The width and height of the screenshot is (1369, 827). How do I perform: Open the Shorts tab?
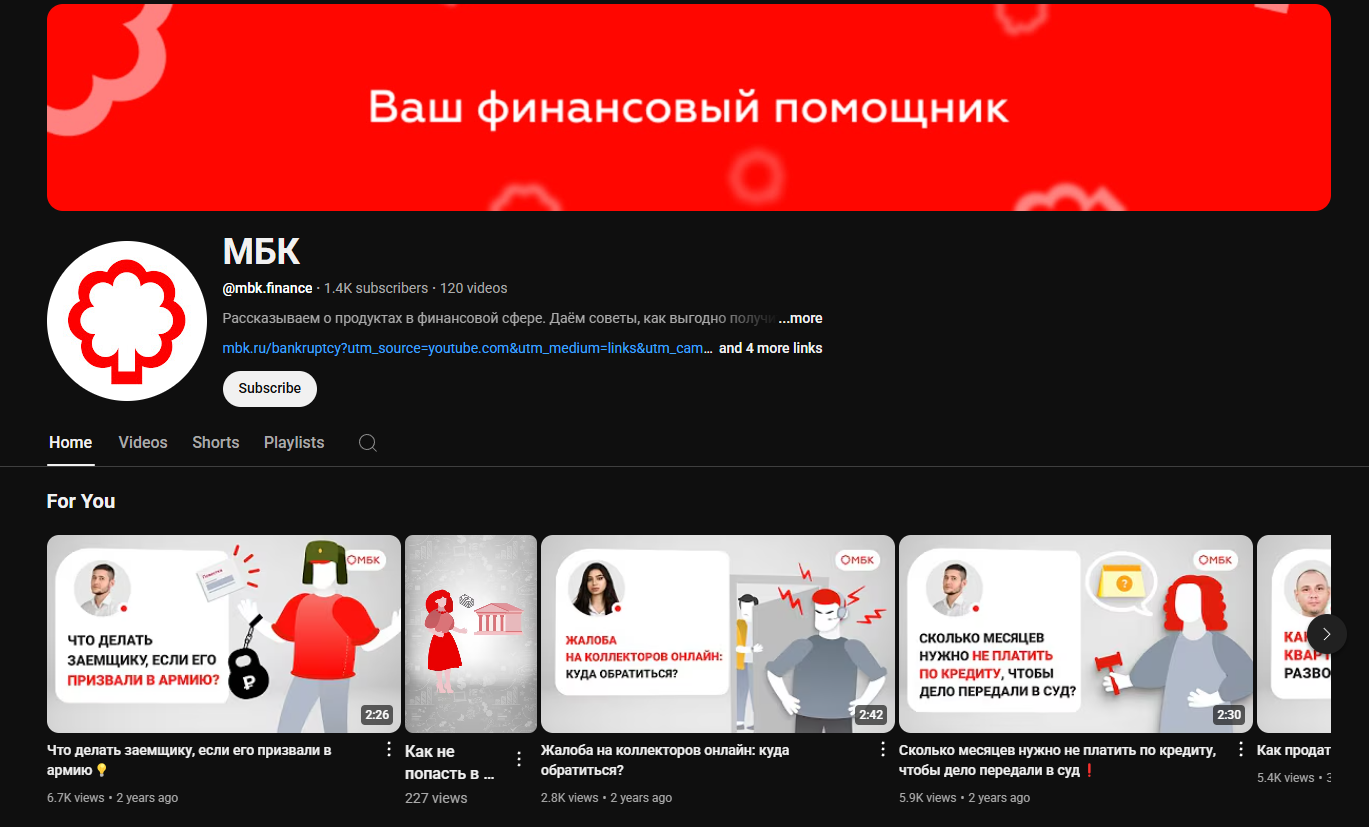coord(215,442)
